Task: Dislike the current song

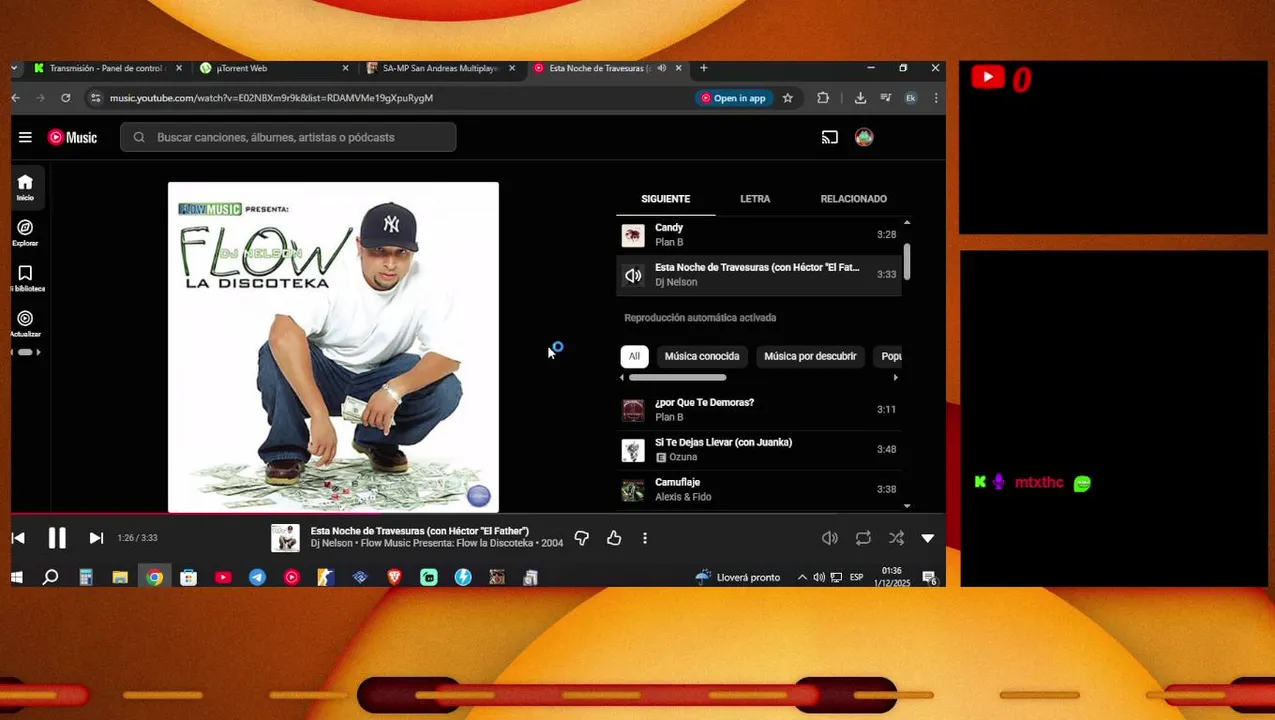Action: coord(581,538)
